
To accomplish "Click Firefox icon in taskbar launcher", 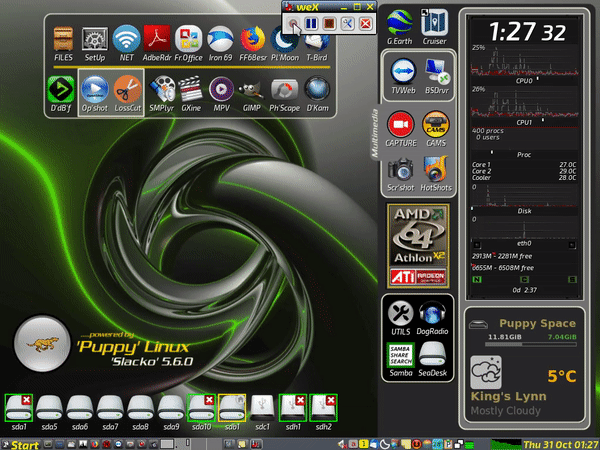I will click(95, 445).
